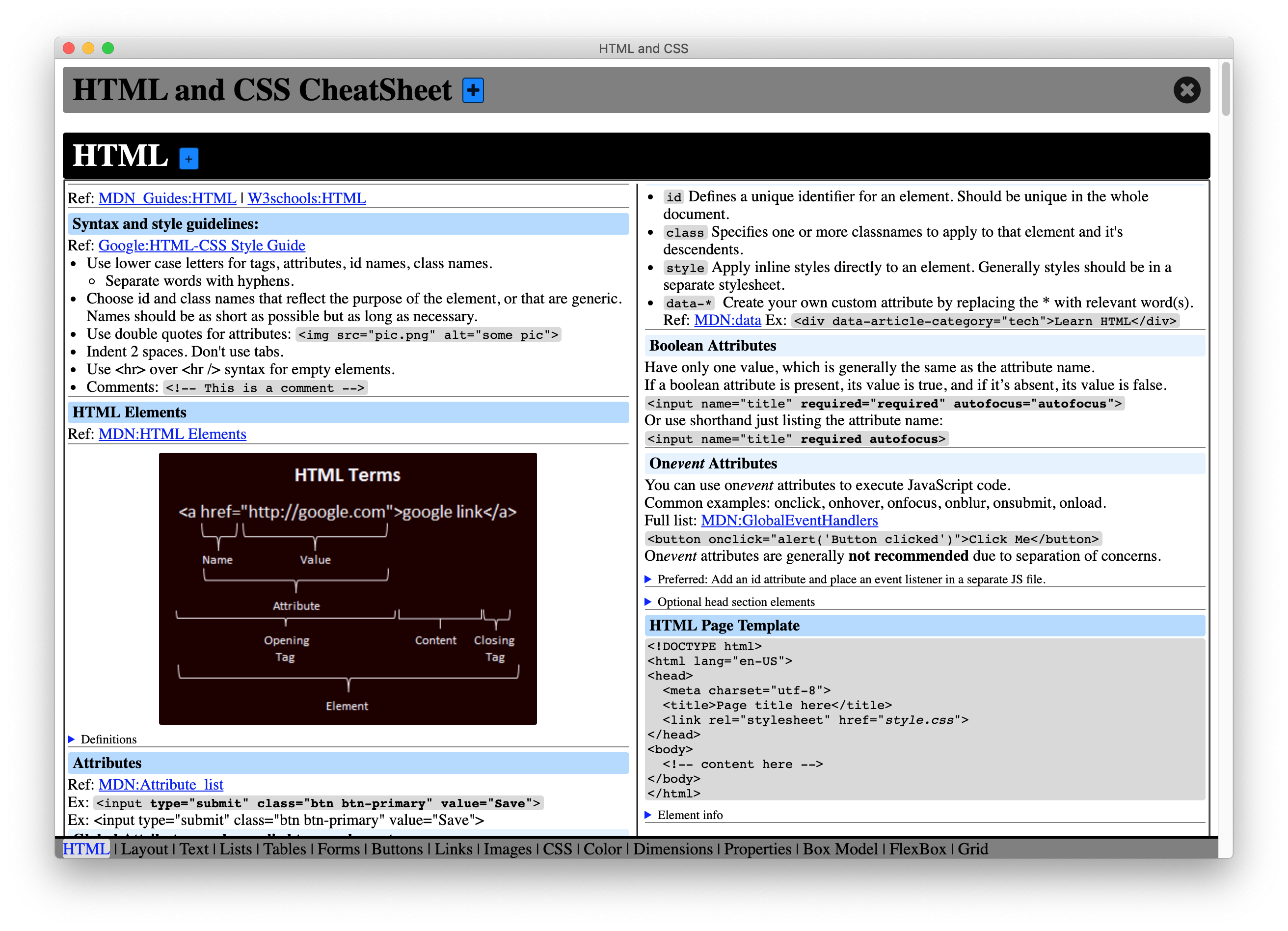Go to FlexBox in bottom navigation

(917, 848)
